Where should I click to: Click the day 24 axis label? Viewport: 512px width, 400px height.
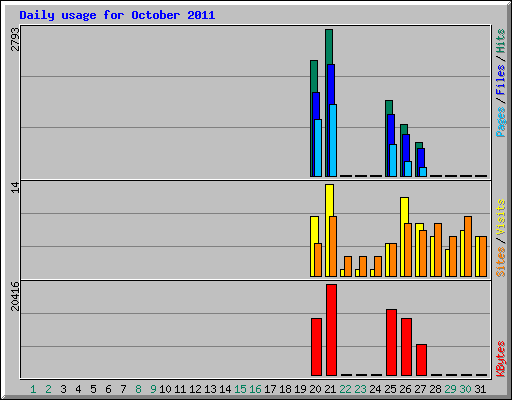coord(375,389)
